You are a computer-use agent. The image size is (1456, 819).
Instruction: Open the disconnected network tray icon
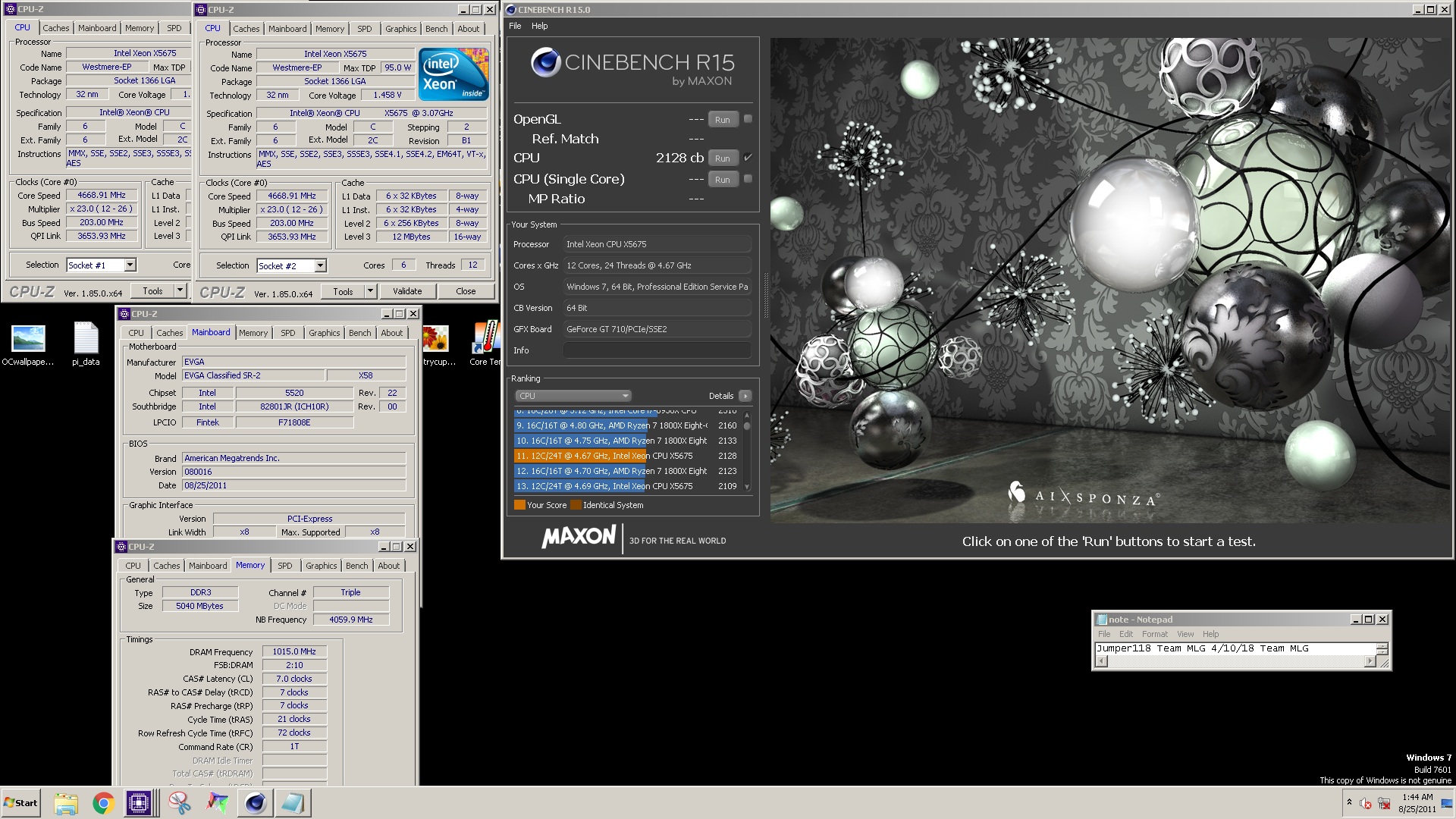pyautogui.click(x=1384, y=803)
